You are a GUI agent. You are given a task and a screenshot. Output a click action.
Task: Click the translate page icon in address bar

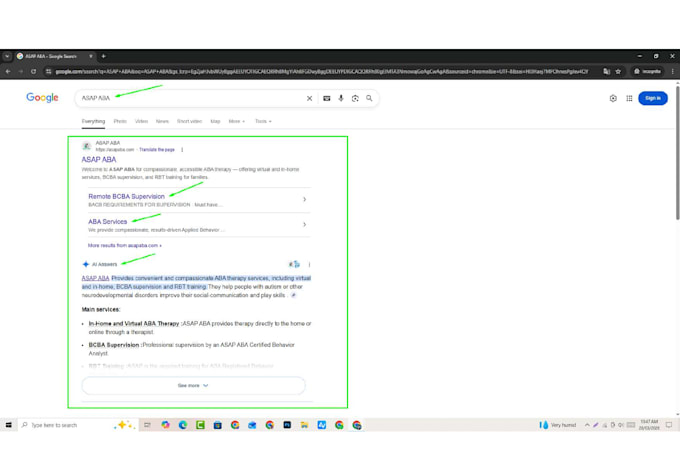606,71
